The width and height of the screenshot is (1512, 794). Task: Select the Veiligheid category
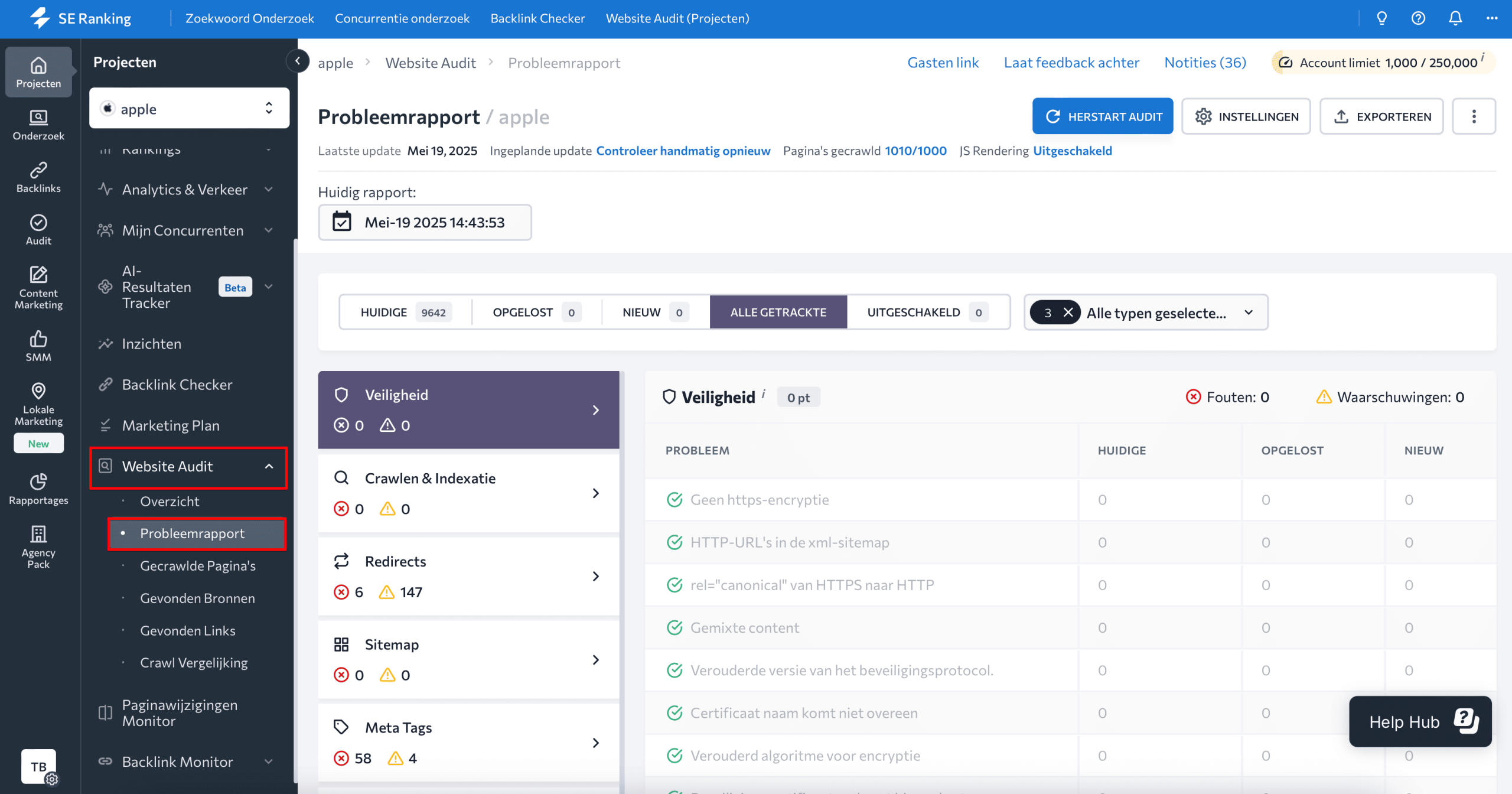point(468,410)
